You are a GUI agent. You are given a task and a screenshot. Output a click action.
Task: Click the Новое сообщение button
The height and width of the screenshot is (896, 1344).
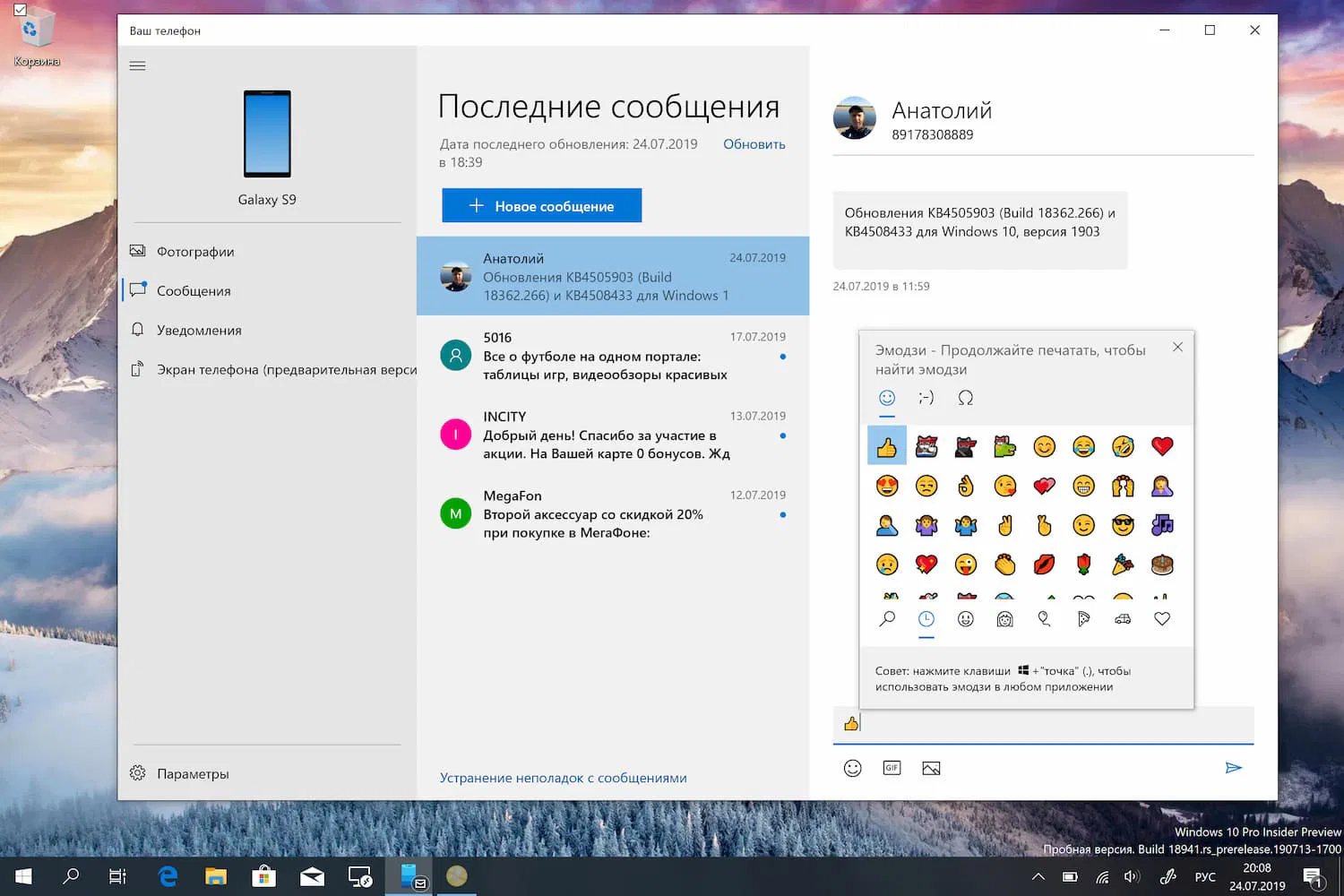(541, 205)
